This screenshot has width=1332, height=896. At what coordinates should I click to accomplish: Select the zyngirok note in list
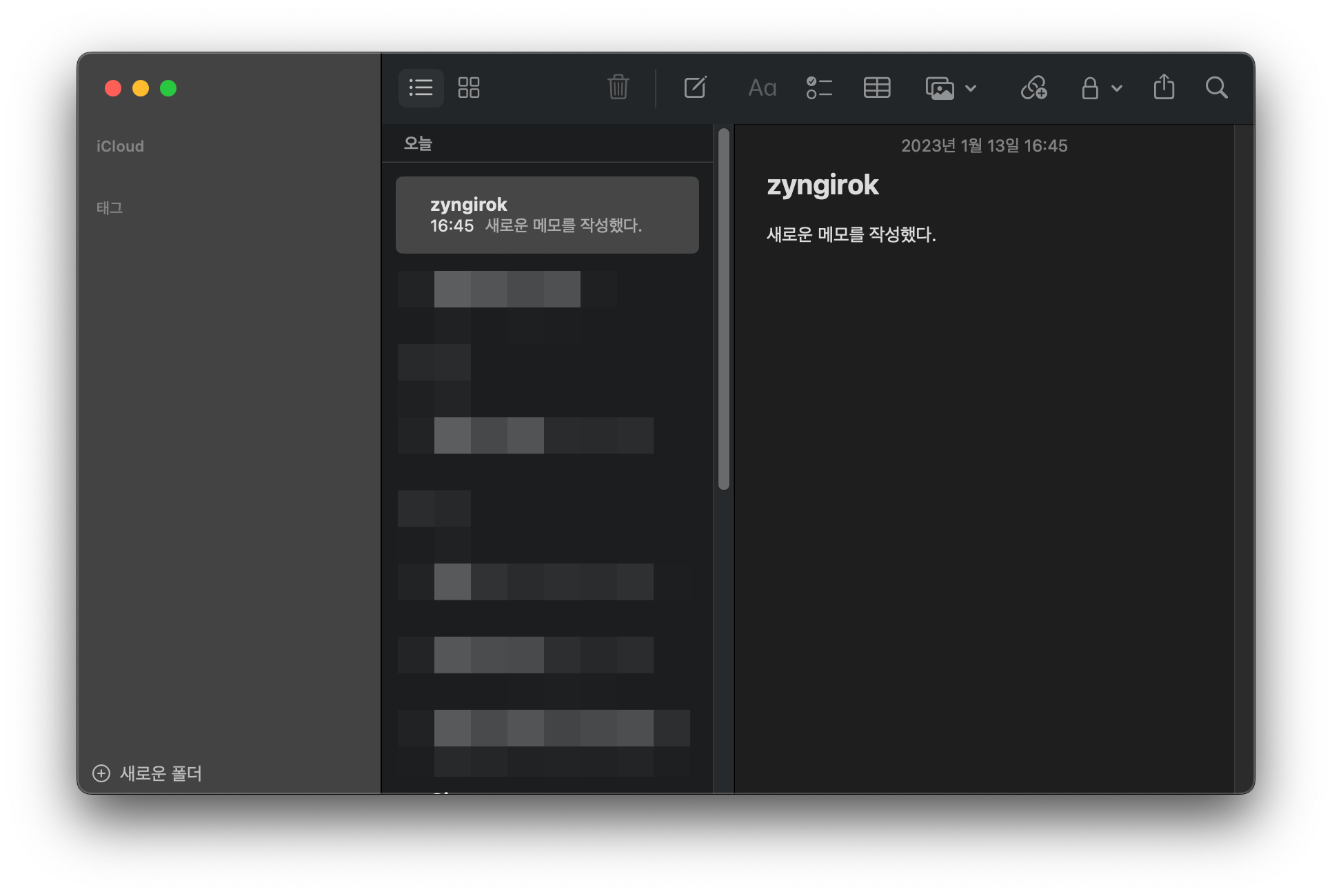click(x=547, y=215)
